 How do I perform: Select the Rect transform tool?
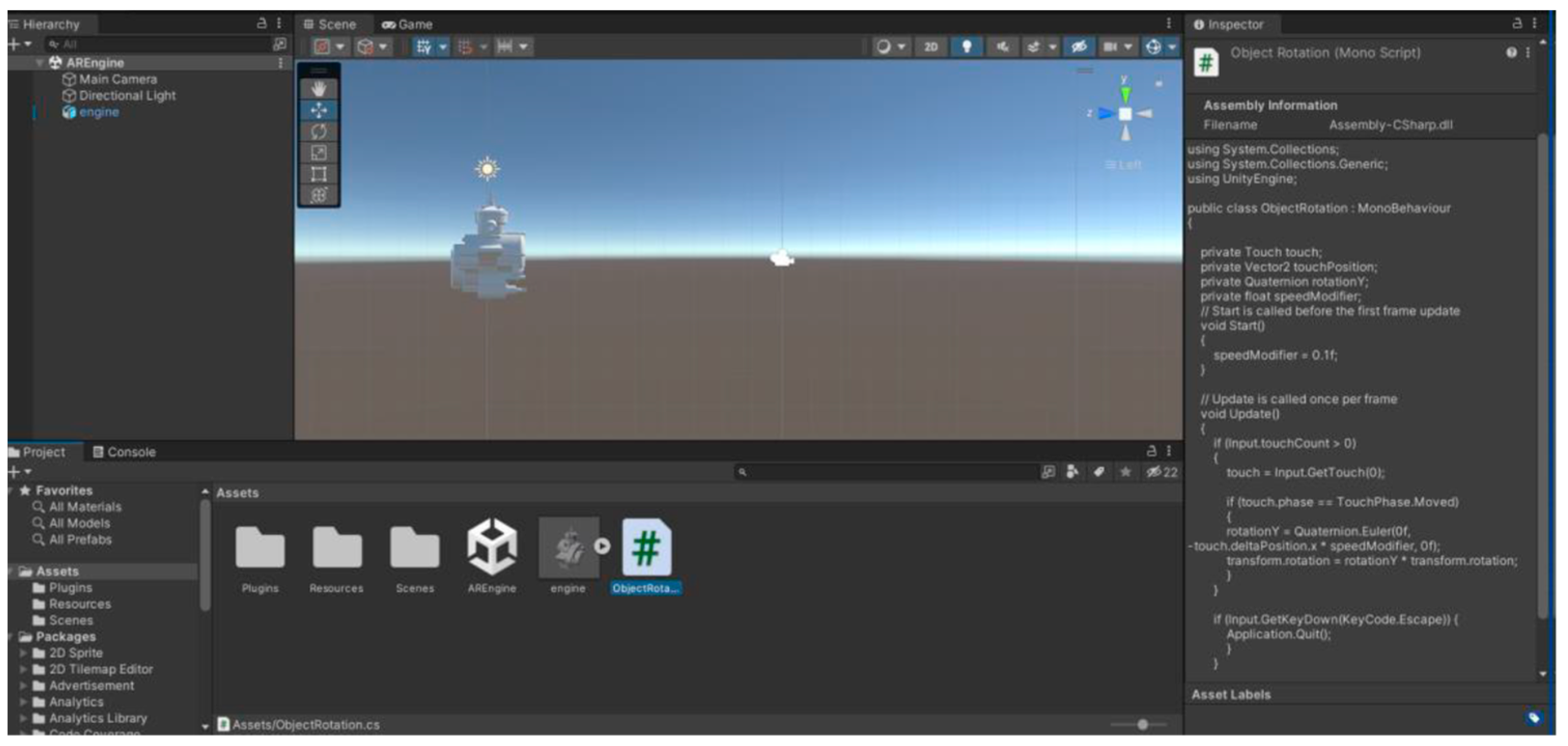pos(318,174)
